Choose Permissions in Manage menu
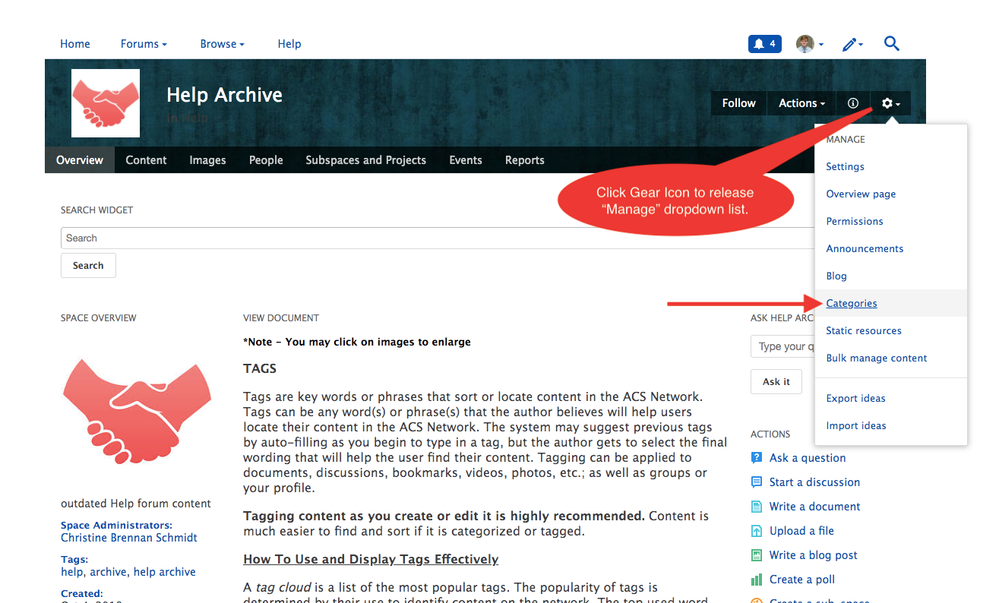This screenshot has height=603, width=999. coord(854,221)
